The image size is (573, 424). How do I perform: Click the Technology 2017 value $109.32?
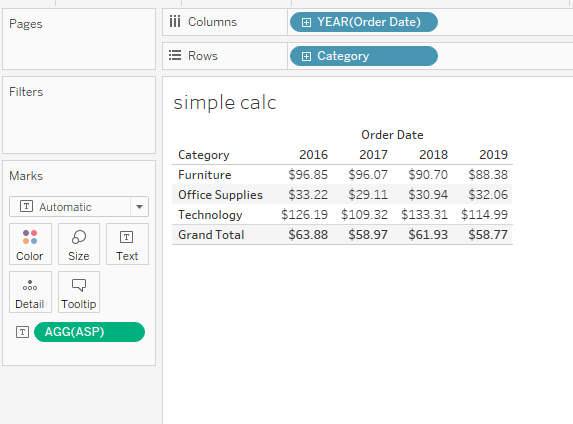point(364,215)
